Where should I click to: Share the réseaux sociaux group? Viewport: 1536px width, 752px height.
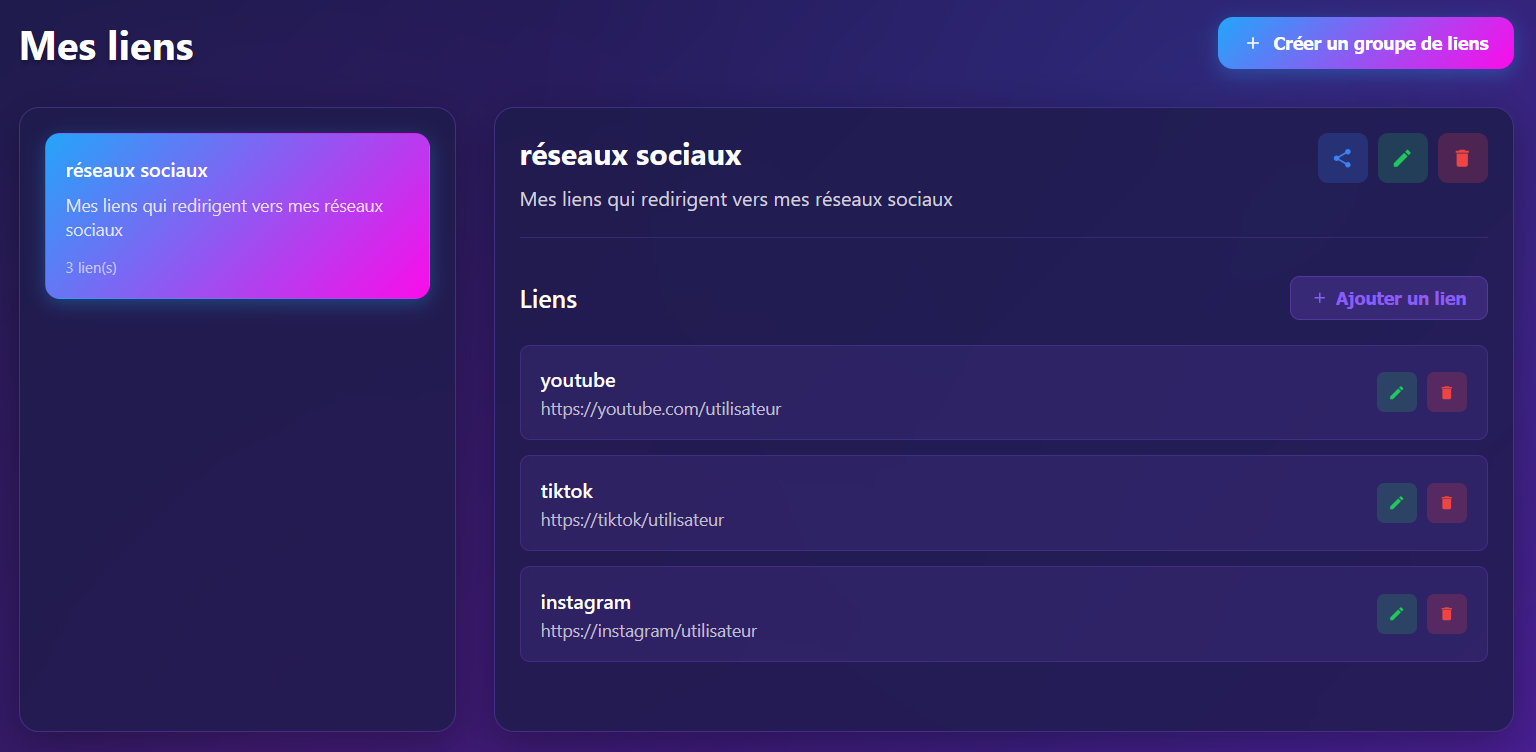click(1342, 158)
